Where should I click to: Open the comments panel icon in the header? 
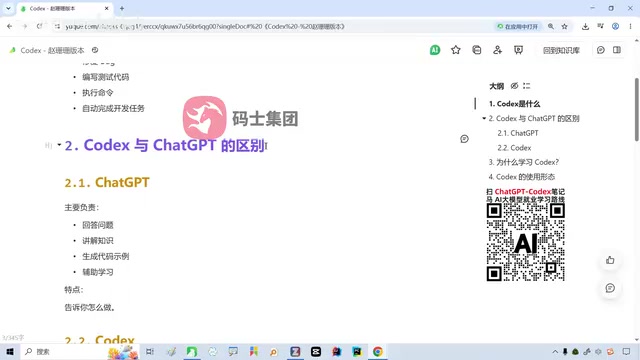(x=600, y=50)
